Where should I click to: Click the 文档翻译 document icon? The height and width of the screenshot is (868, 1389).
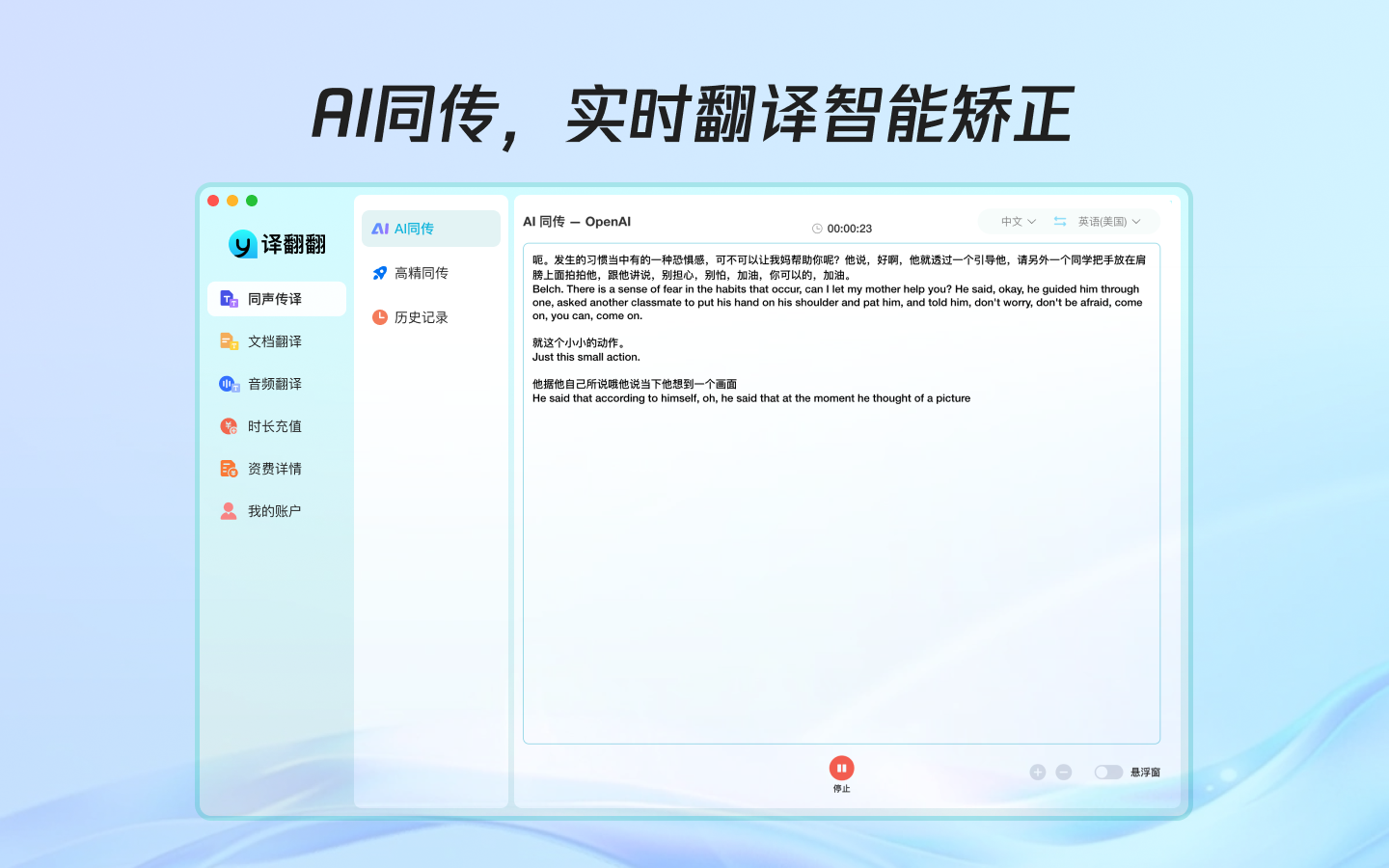tap(229, 341)
